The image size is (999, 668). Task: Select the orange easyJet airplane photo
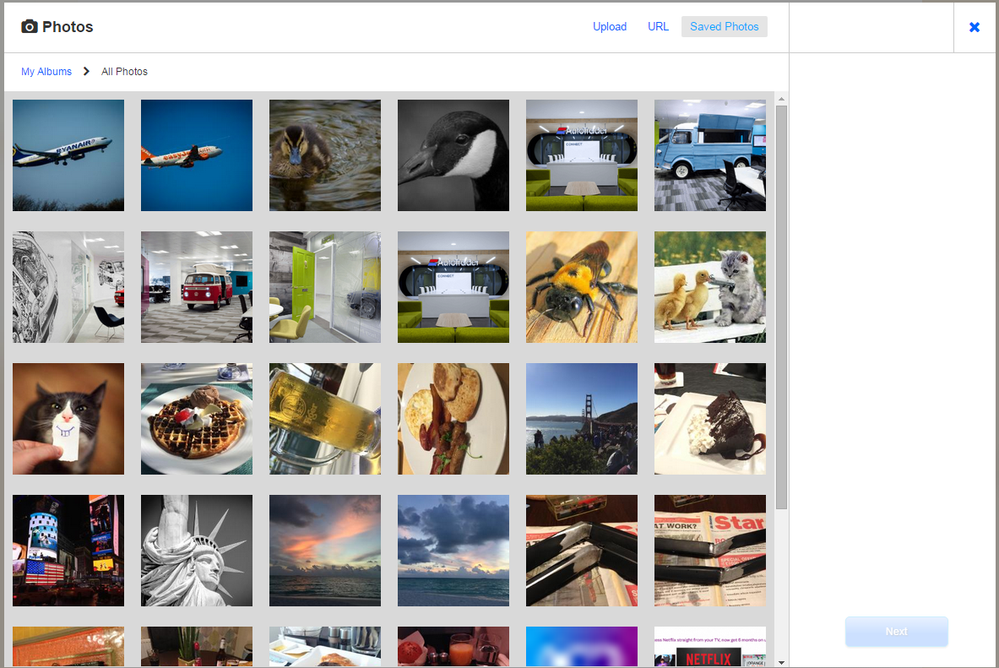(x=196, y=155)
